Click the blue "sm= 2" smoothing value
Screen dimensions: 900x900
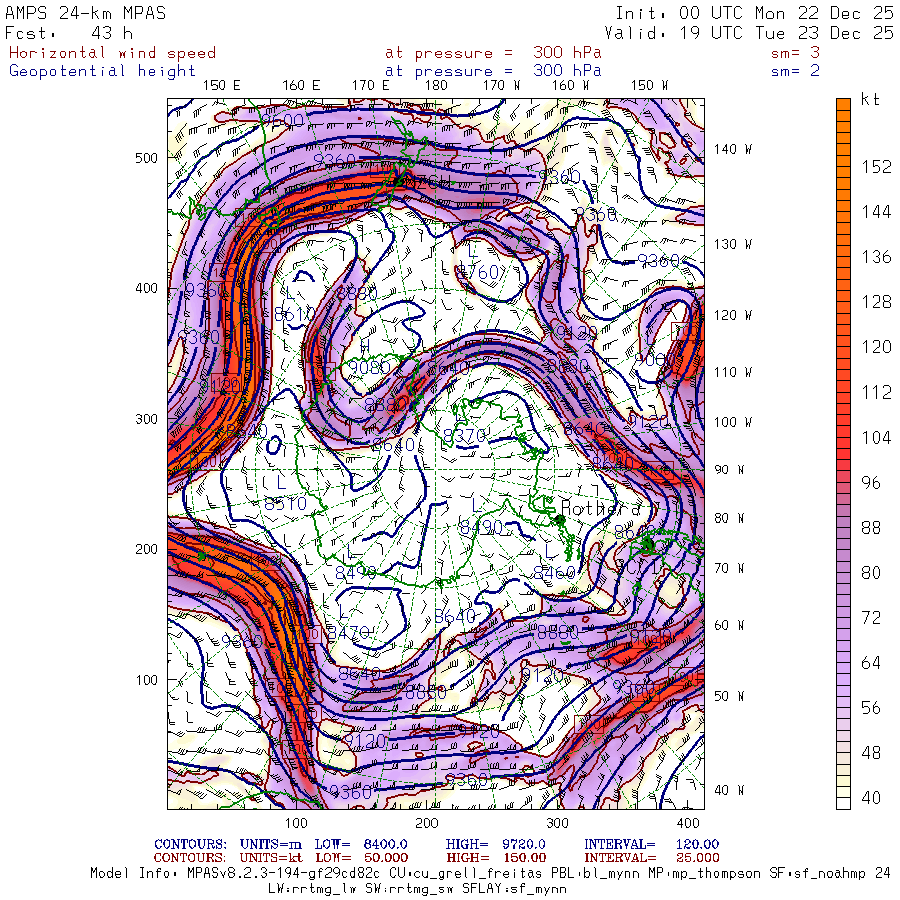click(796, 71)
